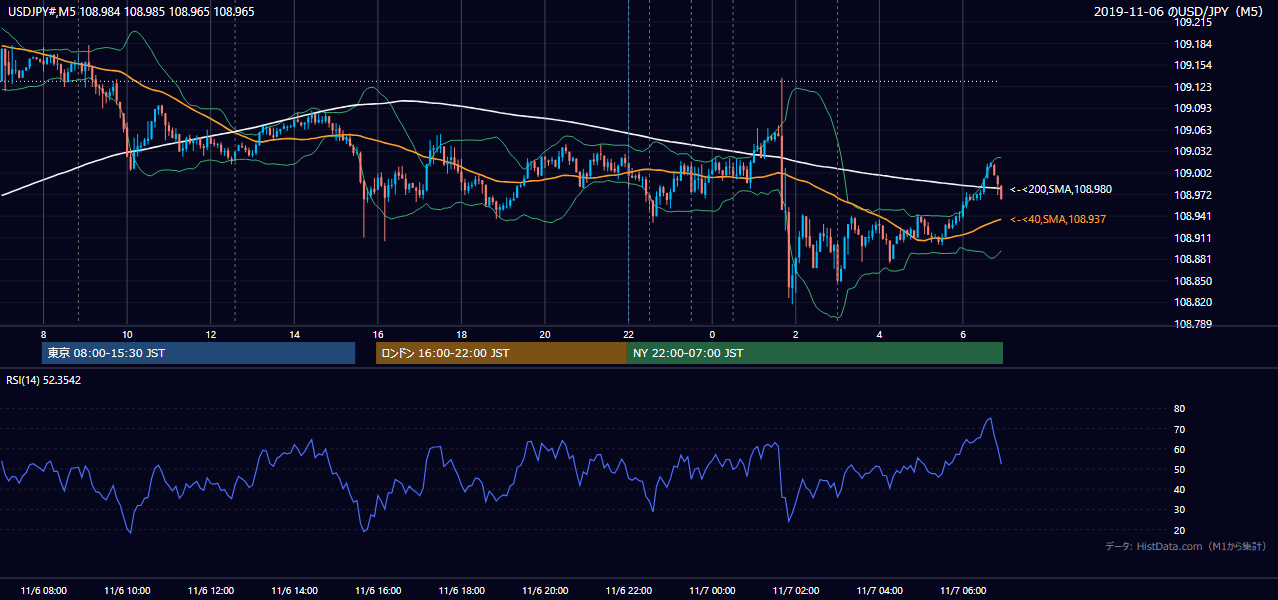Click price axis label 109.154

click(x=1193, y=65)
